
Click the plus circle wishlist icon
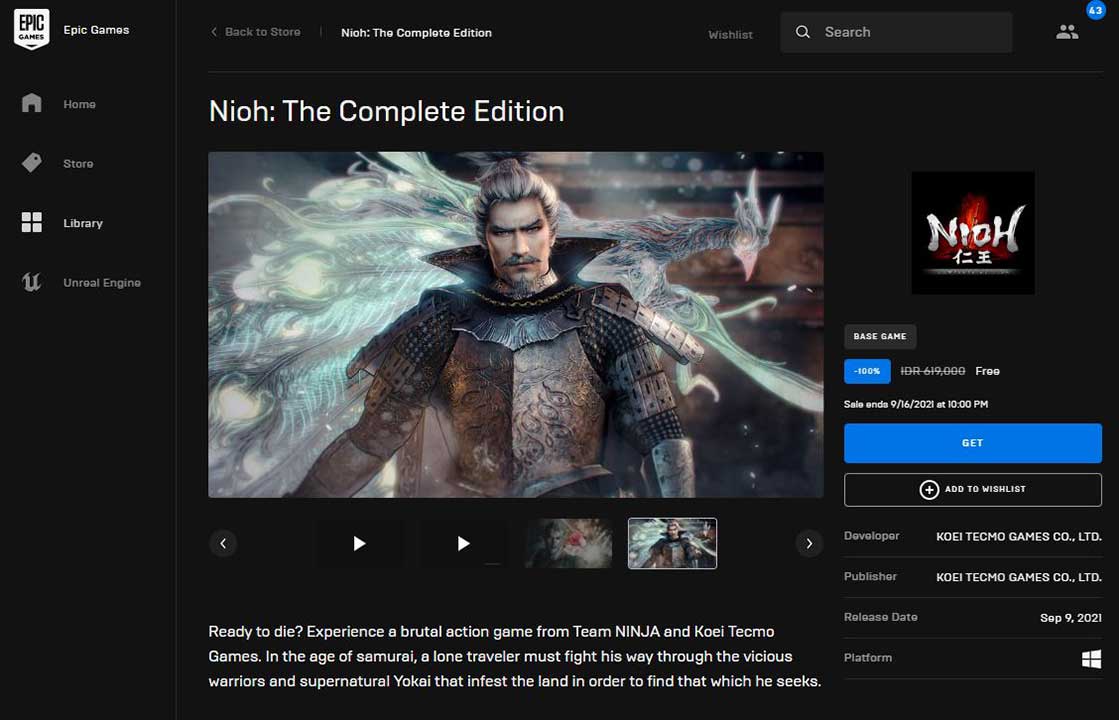point(928,490)
